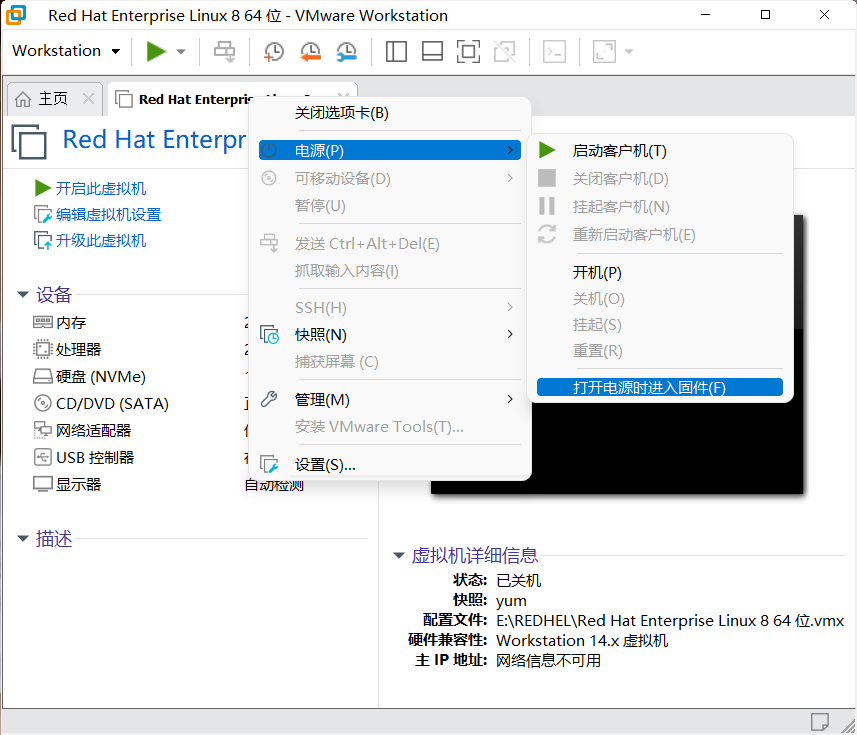
Task: Click the 已关机 status value
Action: 518,580
